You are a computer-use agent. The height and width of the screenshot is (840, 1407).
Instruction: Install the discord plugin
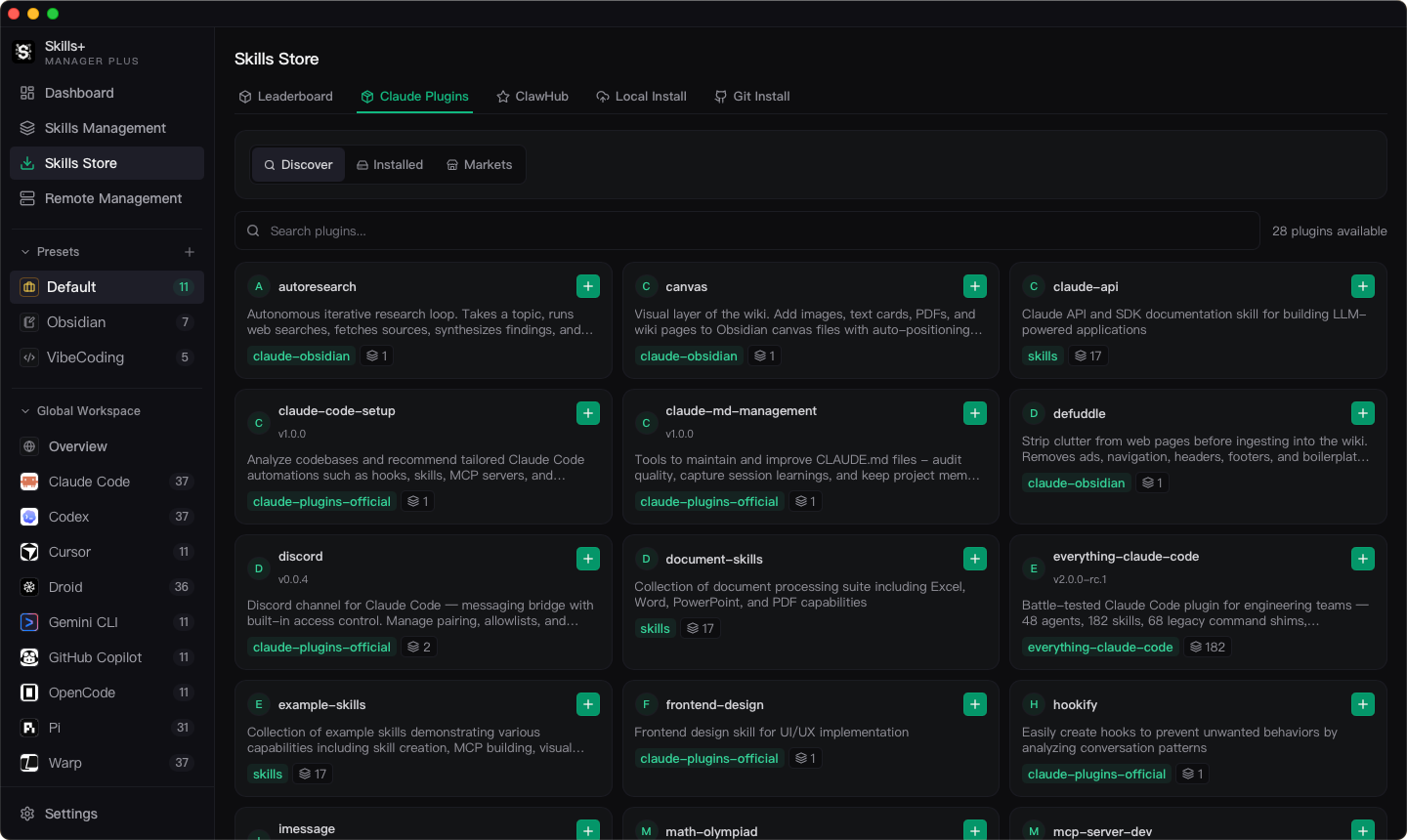coord(588,559)
